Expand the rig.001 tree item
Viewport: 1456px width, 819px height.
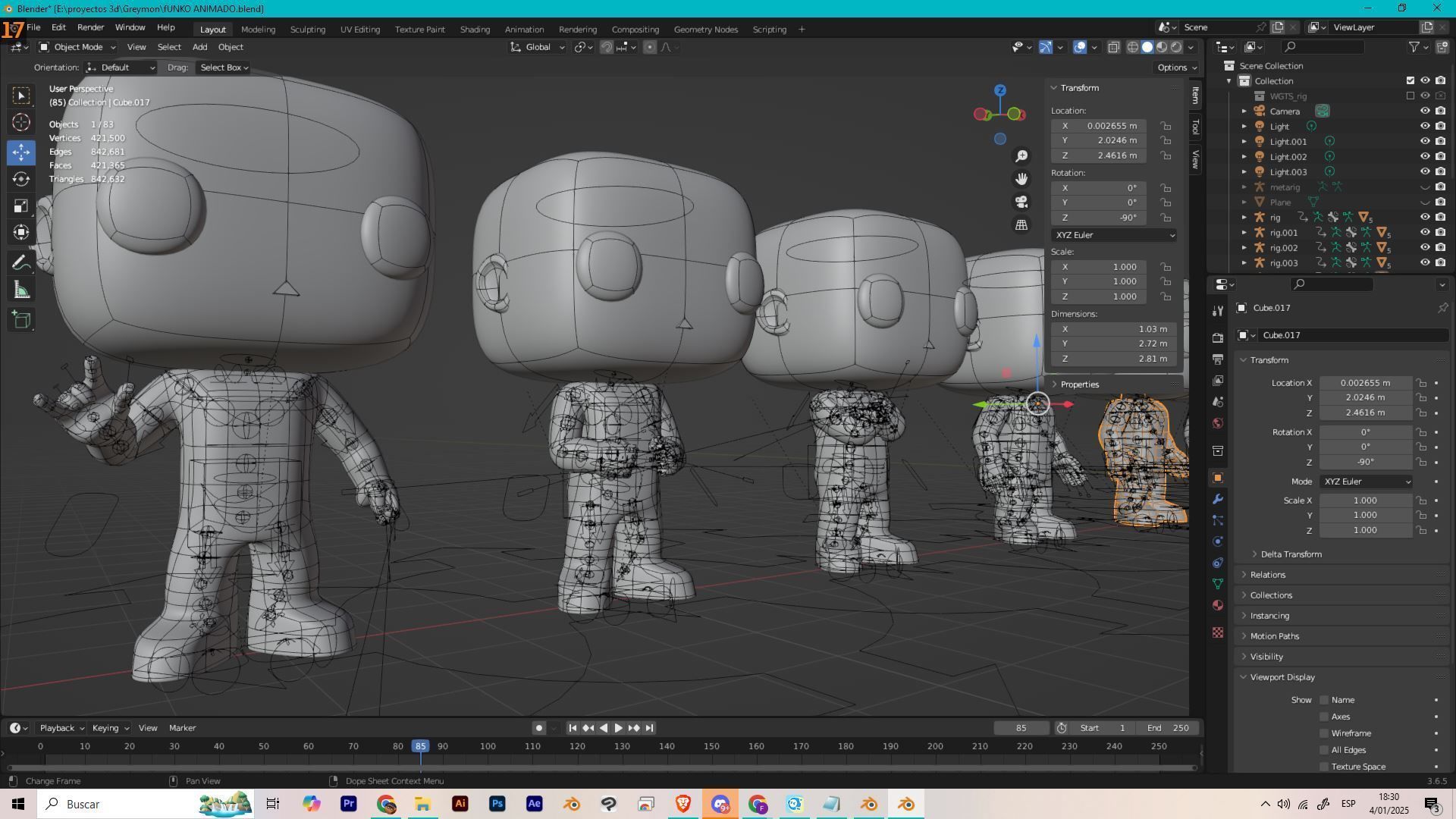pyautogui.click(x=1244, y=233)
